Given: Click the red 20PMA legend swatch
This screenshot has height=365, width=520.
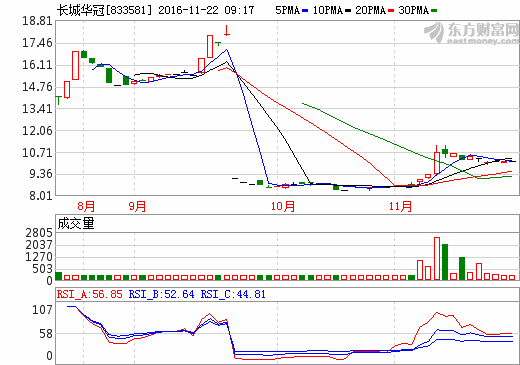Looking at the screenshot, I should pyautogui.click(x=391, y=11).
